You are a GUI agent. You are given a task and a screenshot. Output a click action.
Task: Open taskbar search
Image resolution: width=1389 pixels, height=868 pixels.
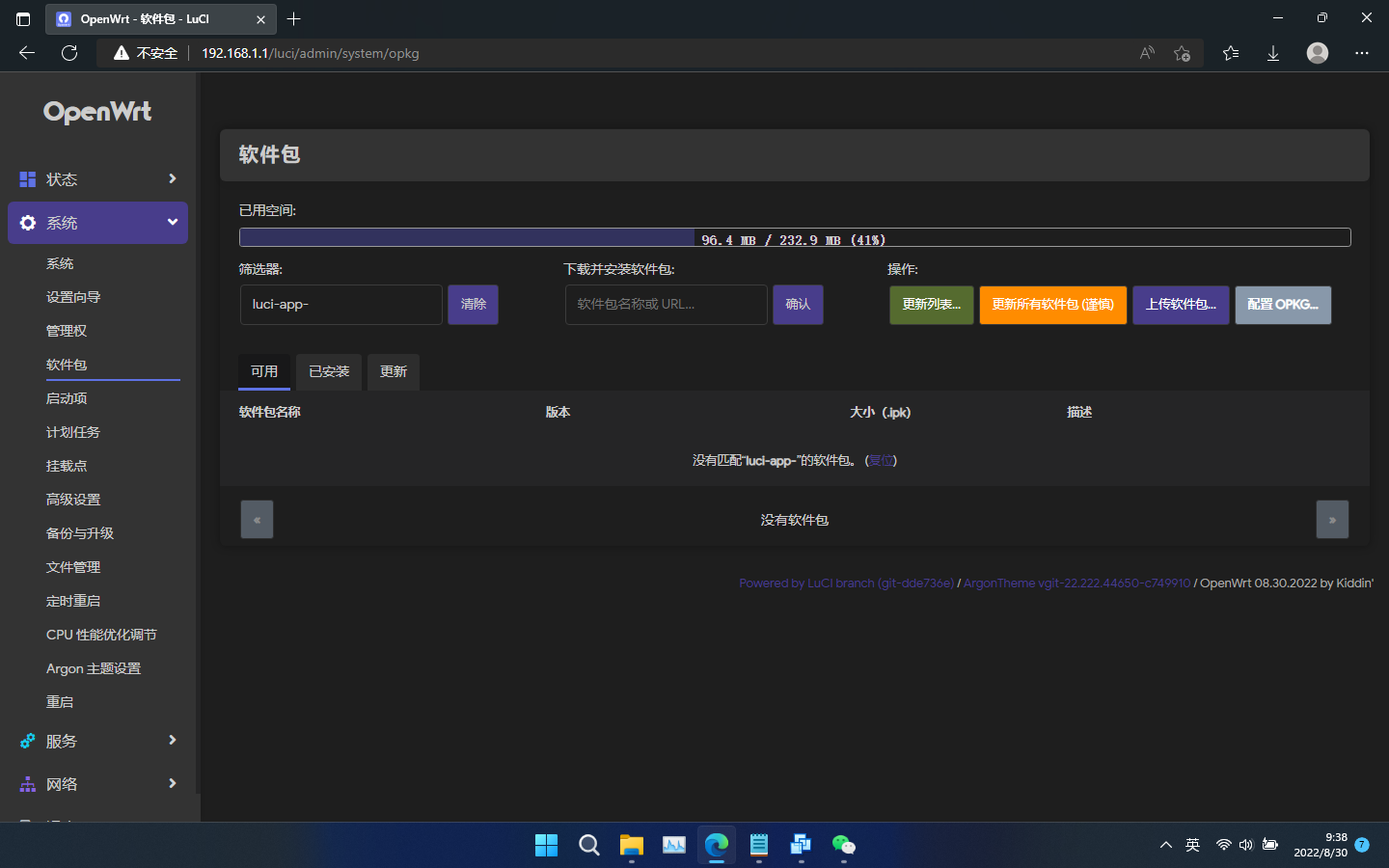coord(588,845)
